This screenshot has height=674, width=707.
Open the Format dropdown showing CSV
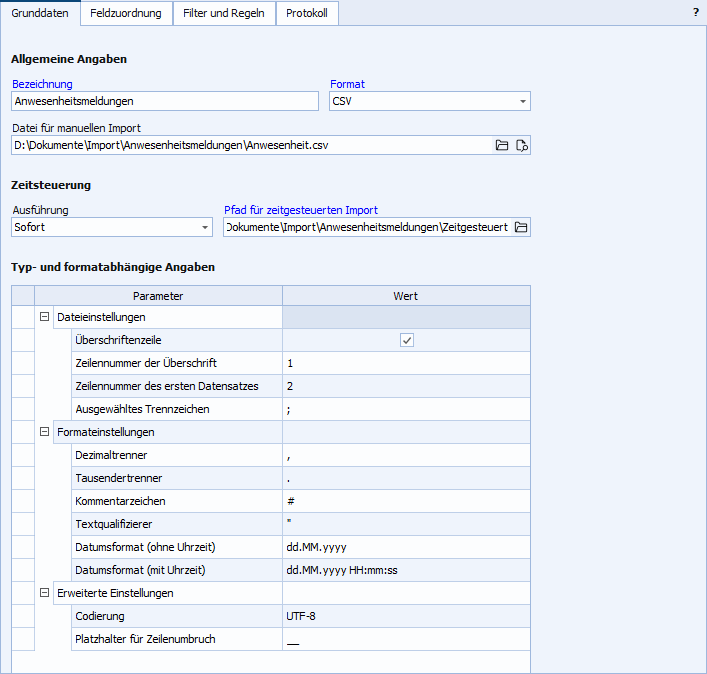pyautogui.click(x=523, y=101)
